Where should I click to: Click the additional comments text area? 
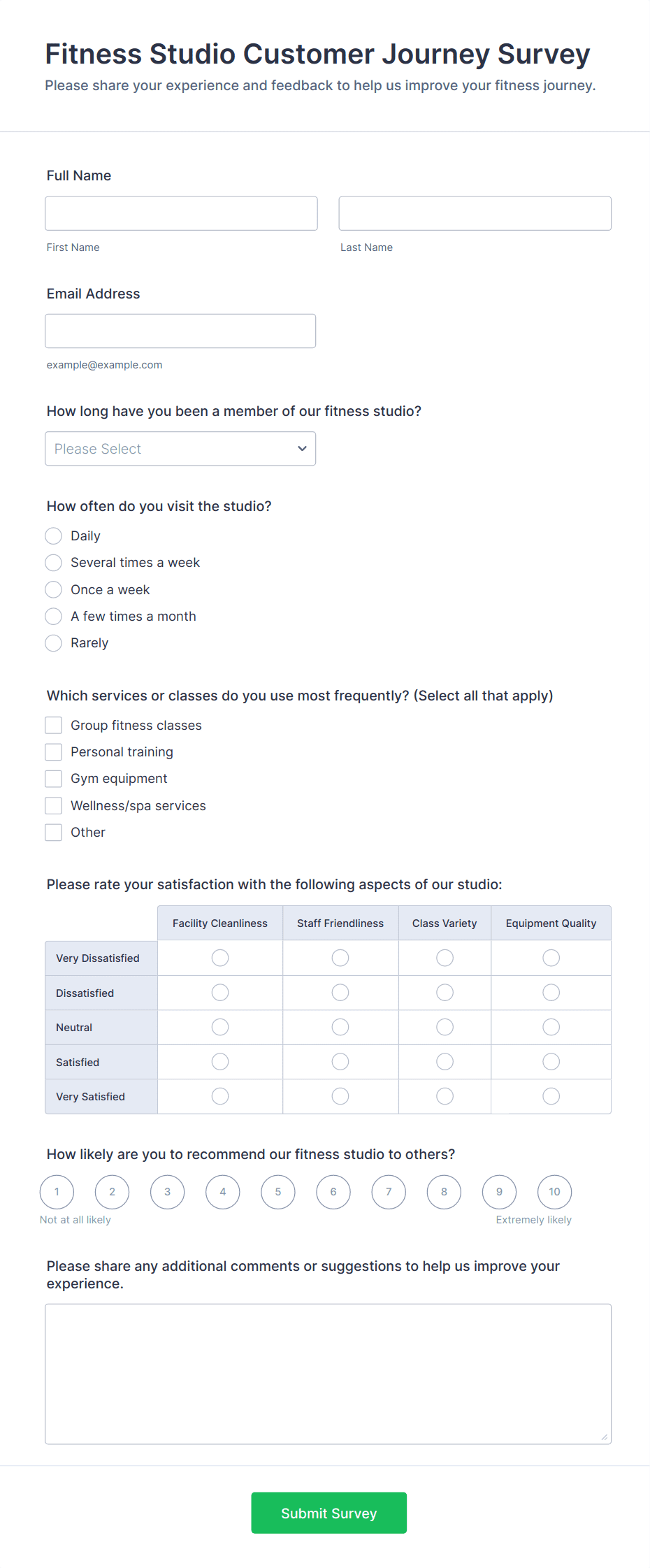point(328,1374)
